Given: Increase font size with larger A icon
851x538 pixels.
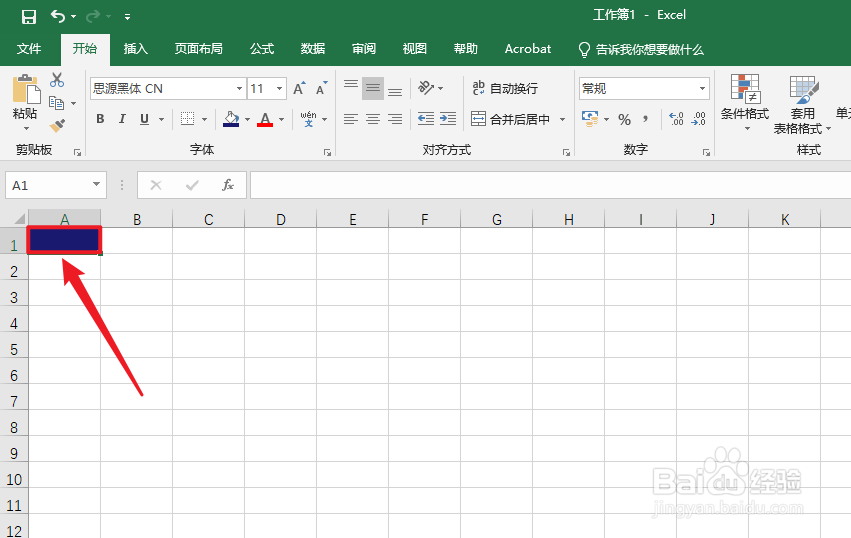Looking at the screenshot, I should pos(299,88).
